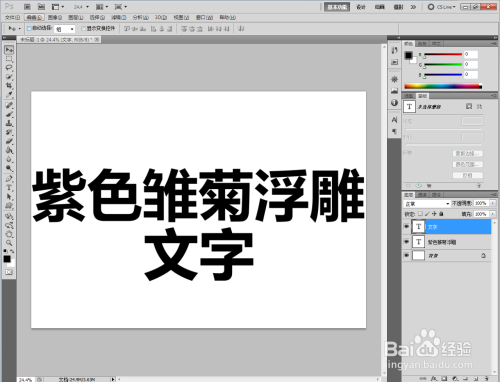500x382 pixels.
Task: Click Create new layer icon
Action: (x=475, y=378)
